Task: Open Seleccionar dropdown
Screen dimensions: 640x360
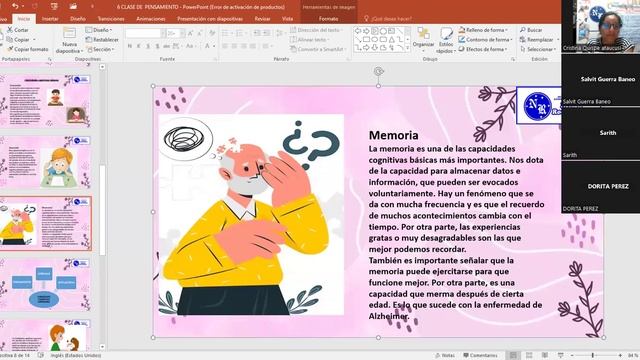Action: (538, 49)
